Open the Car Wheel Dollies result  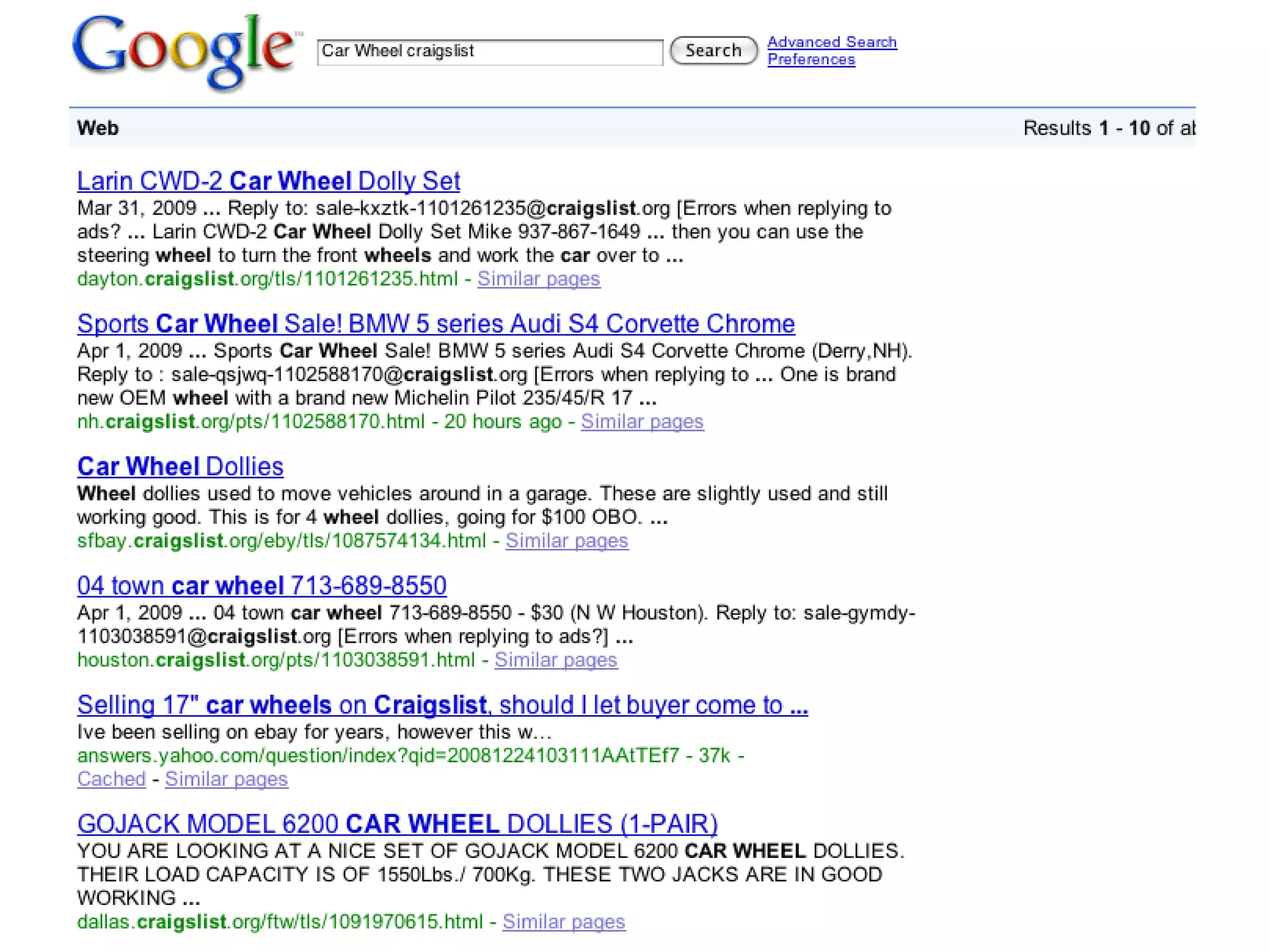[180, 466]
